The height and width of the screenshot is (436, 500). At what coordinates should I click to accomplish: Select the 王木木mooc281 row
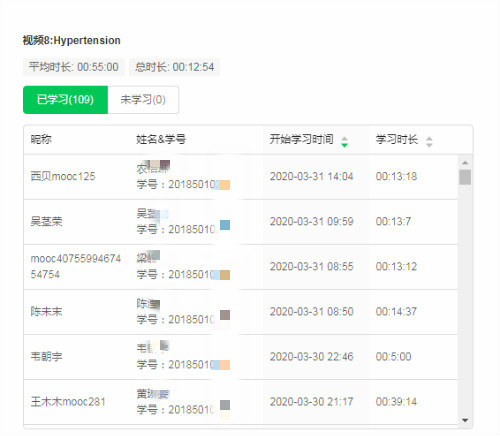point(241,402)
